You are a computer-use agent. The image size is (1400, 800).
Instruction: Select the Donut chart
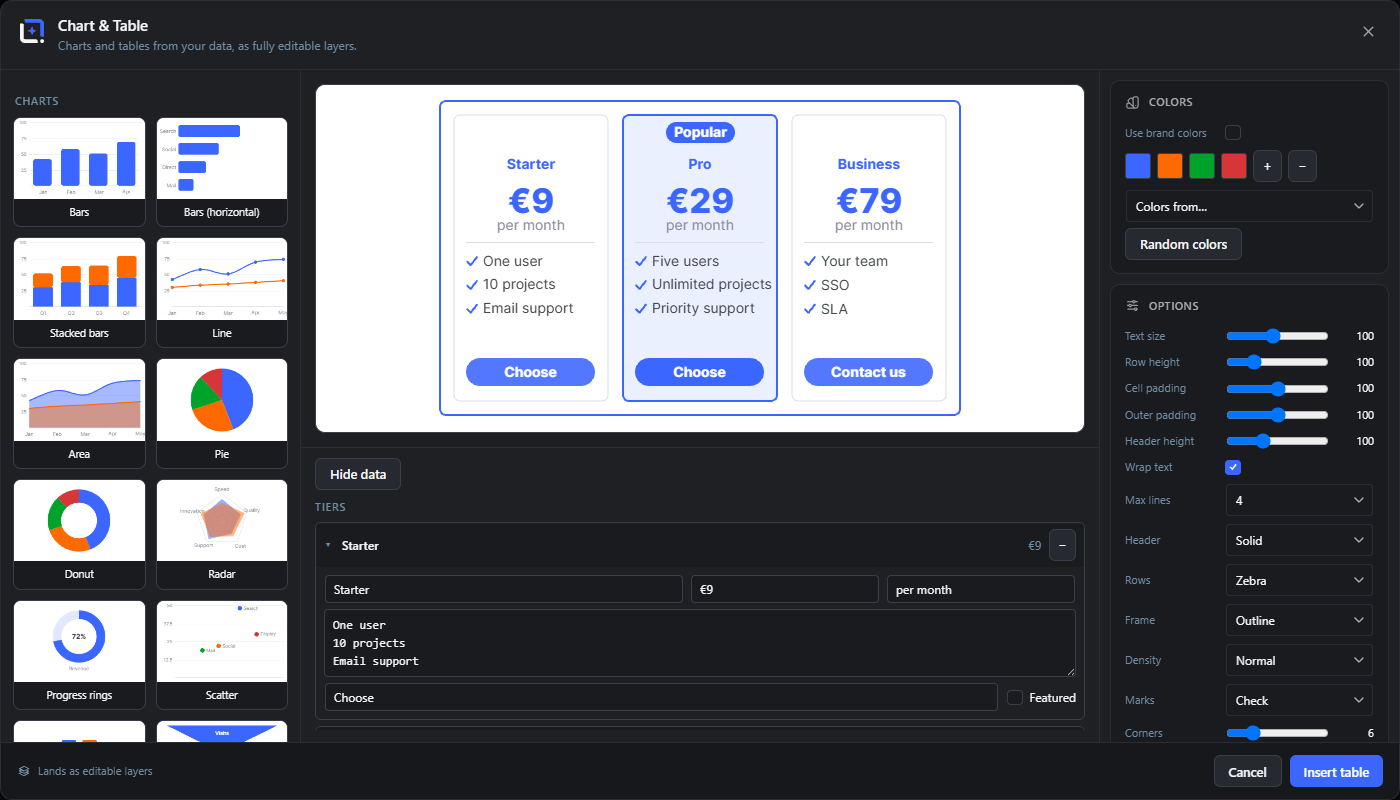pos(79,534)
